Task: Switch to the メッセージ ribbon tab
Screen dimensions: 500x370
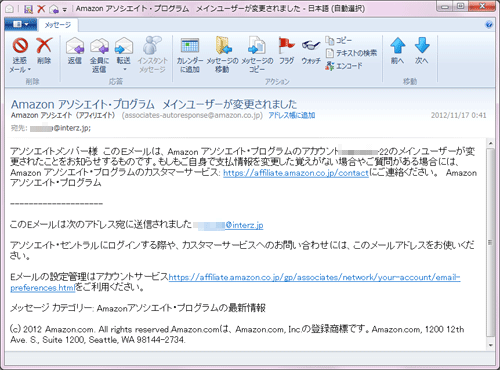Action: 58,25
